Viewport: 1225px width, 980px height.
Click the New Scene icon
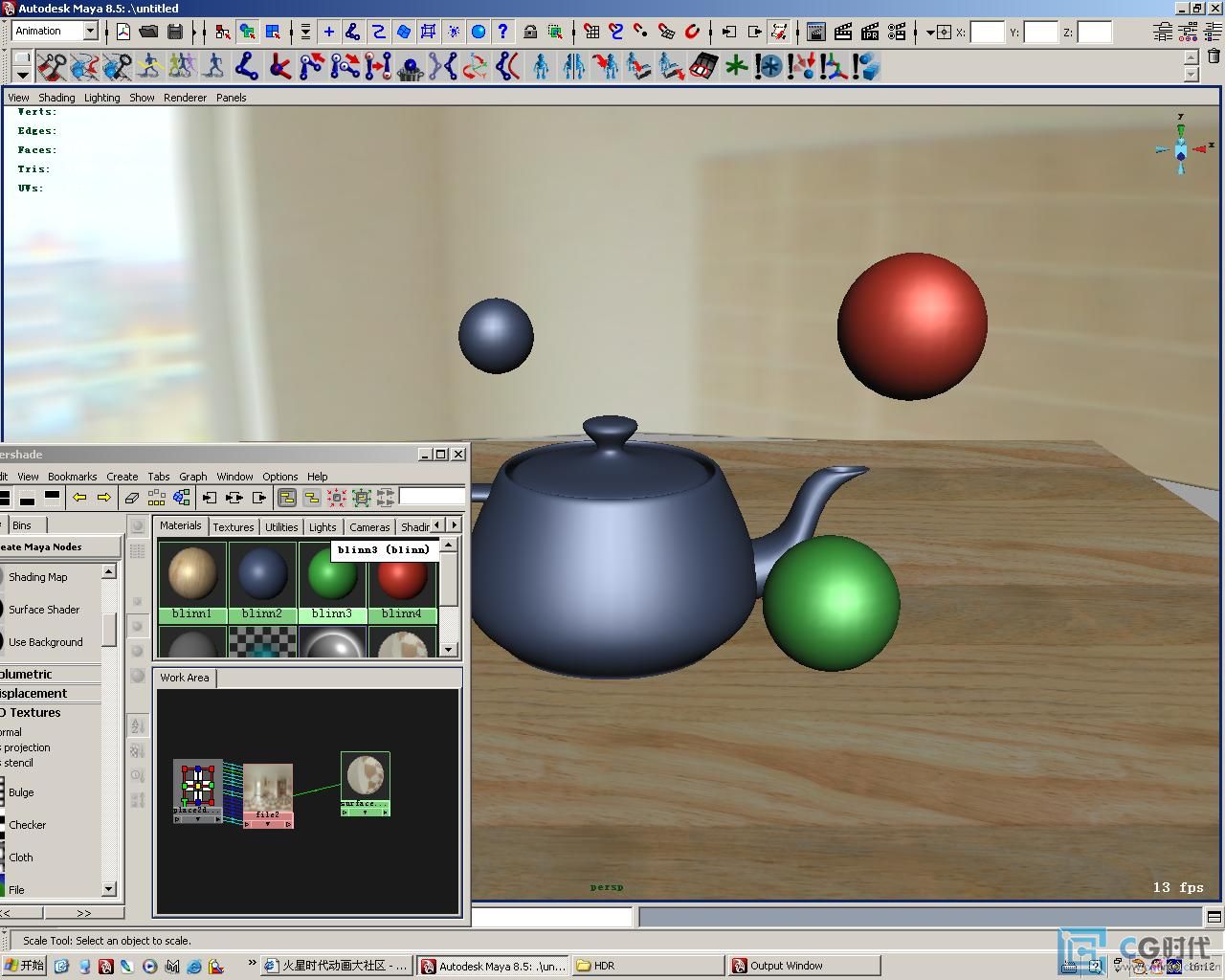coord(123,32)
